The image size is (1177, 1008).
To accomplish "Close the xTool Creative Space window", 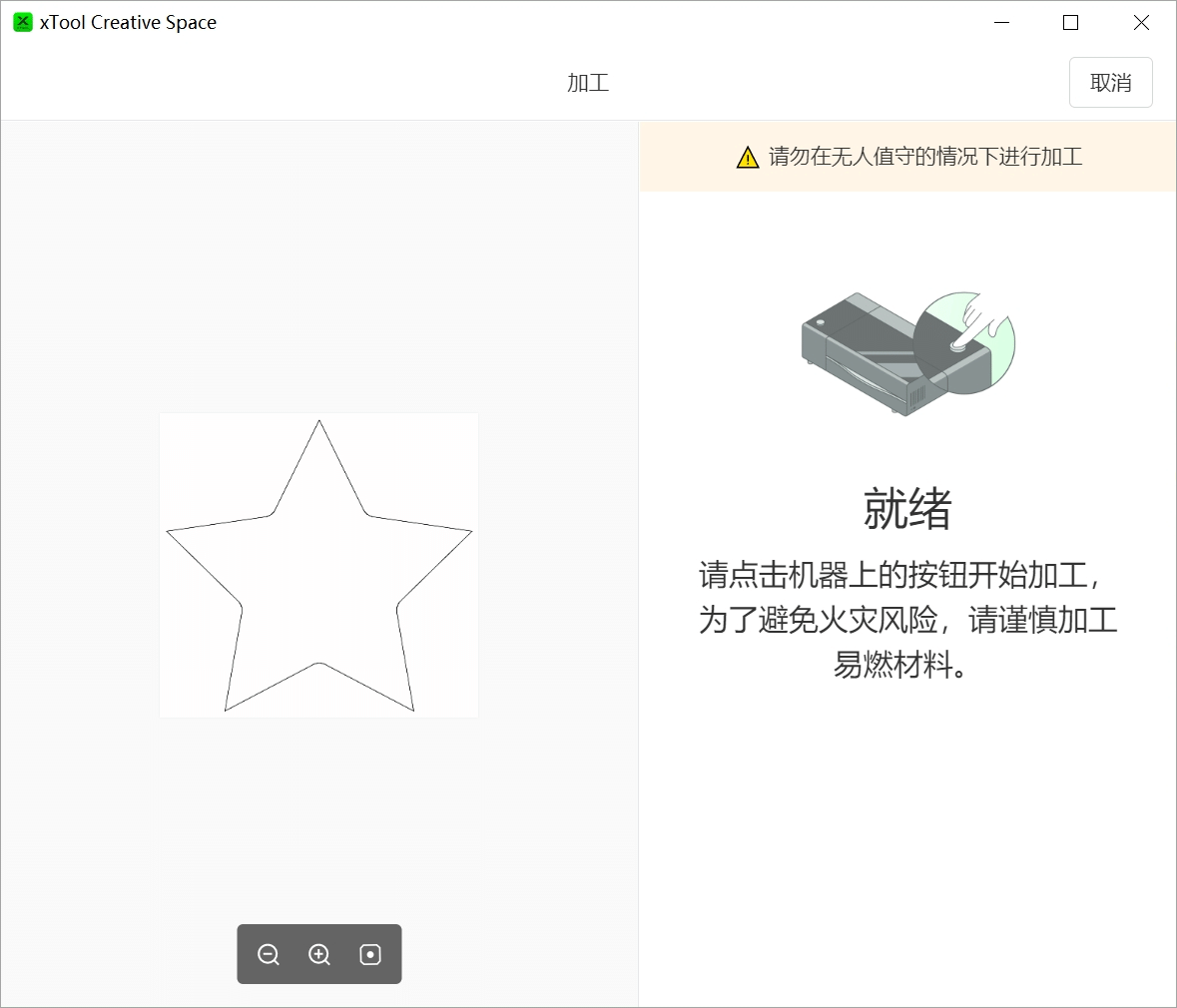I will 1141,23.
